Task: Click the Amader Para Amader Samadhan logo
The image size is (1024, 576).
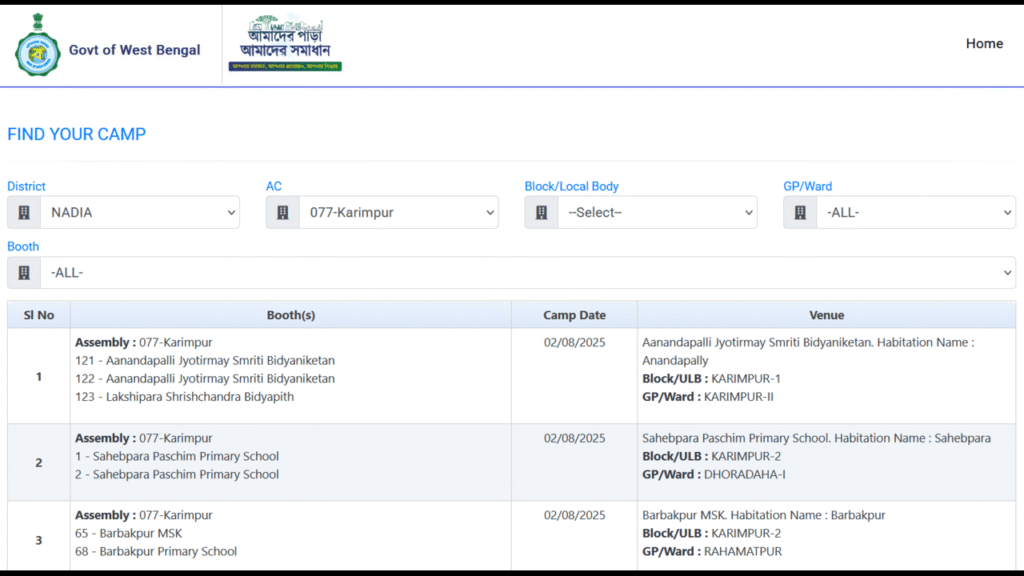Action: pos(285,42)
